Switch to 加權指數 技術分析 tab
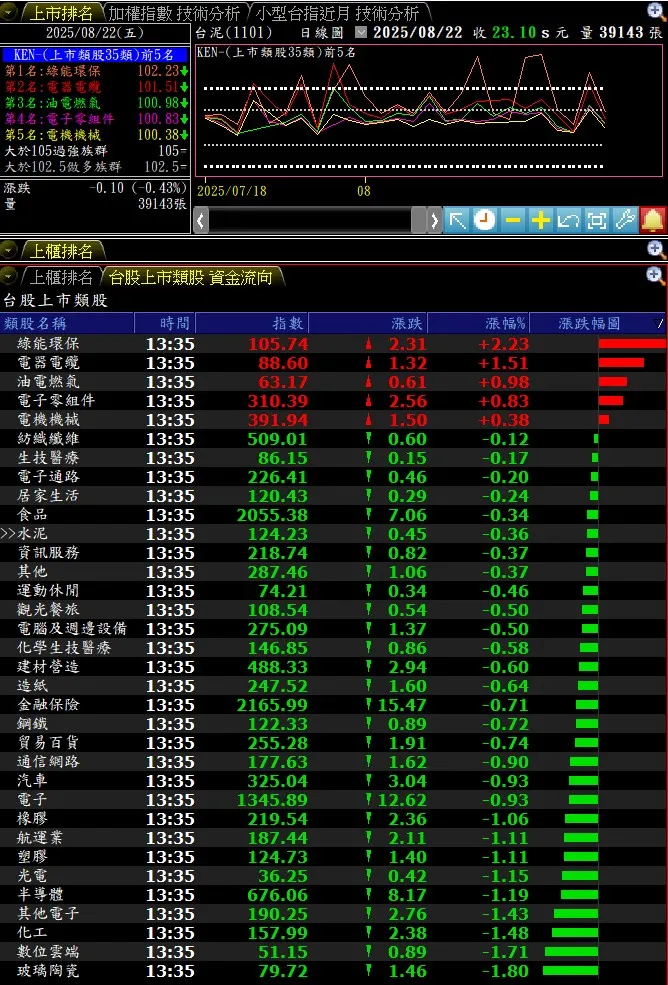The height and width of the screenshot is (985, 668). [x=173, y=13]
